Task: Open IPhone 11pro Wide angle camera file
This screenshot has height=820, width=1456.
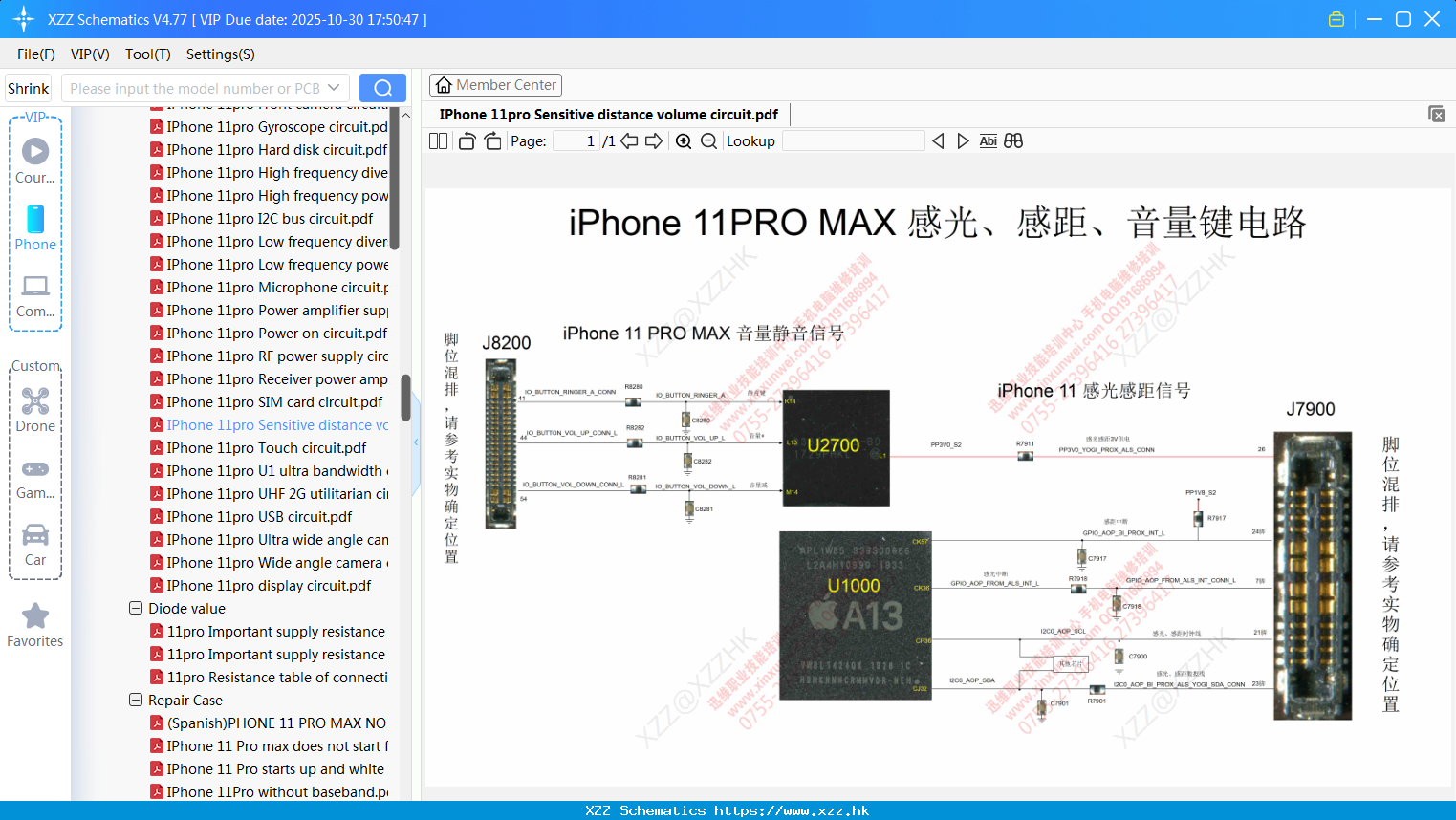Action: point(270,562)
